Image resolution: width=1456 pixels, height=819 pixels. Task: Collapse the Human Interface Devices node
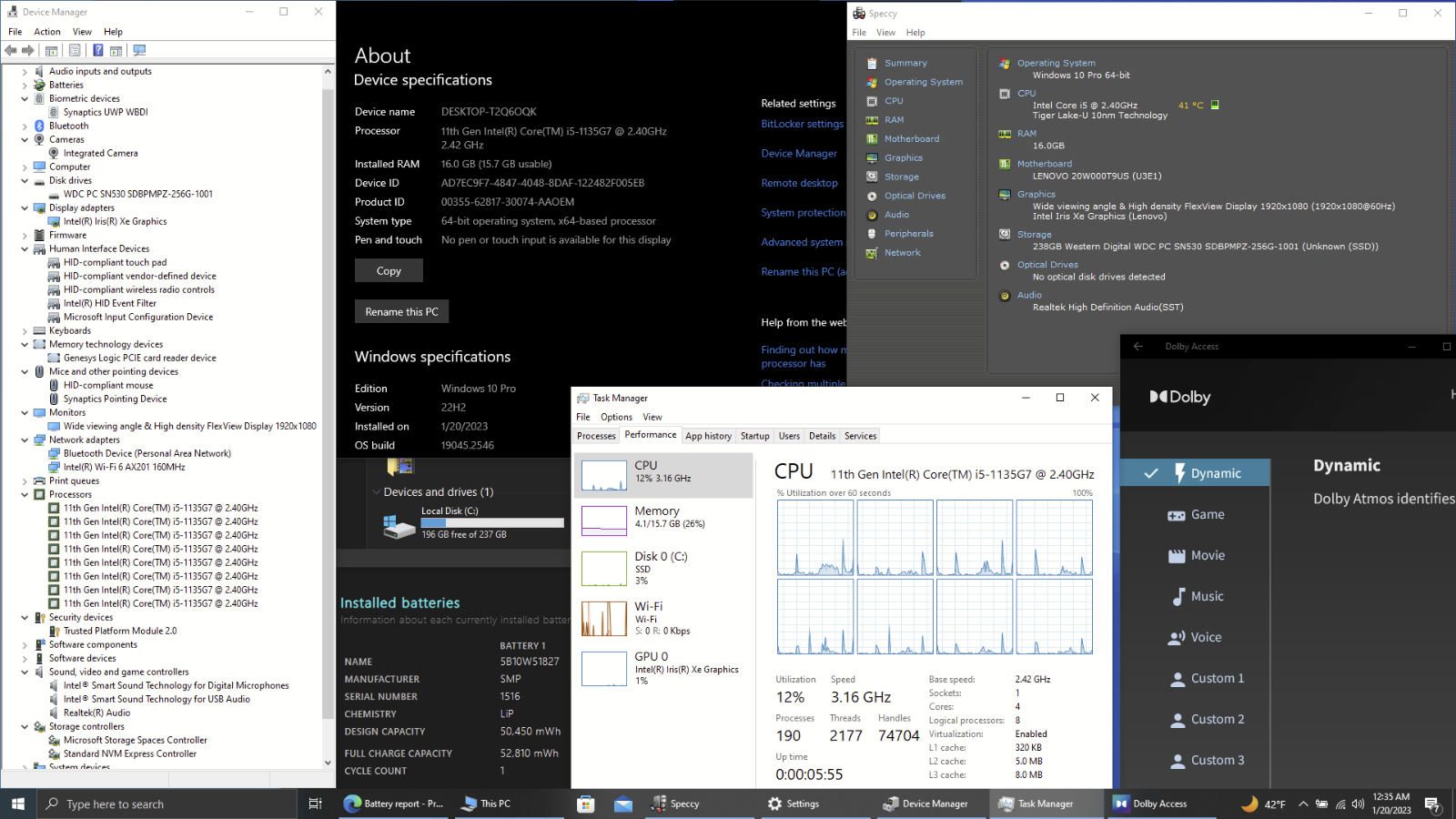pos(25,248)
